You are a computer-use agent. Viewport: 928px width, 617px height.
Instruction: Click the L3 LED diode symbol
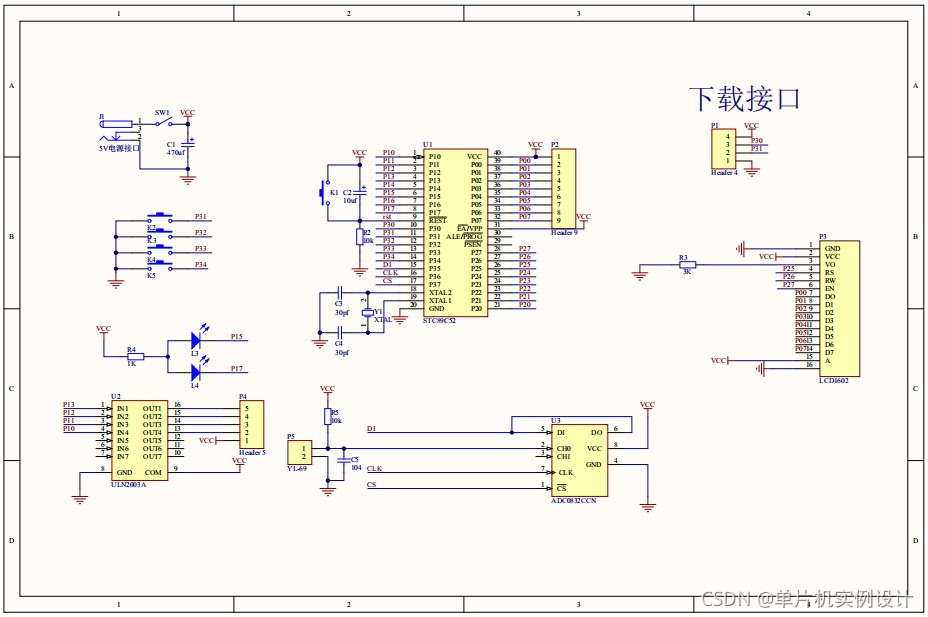click(x=196, y=340)
